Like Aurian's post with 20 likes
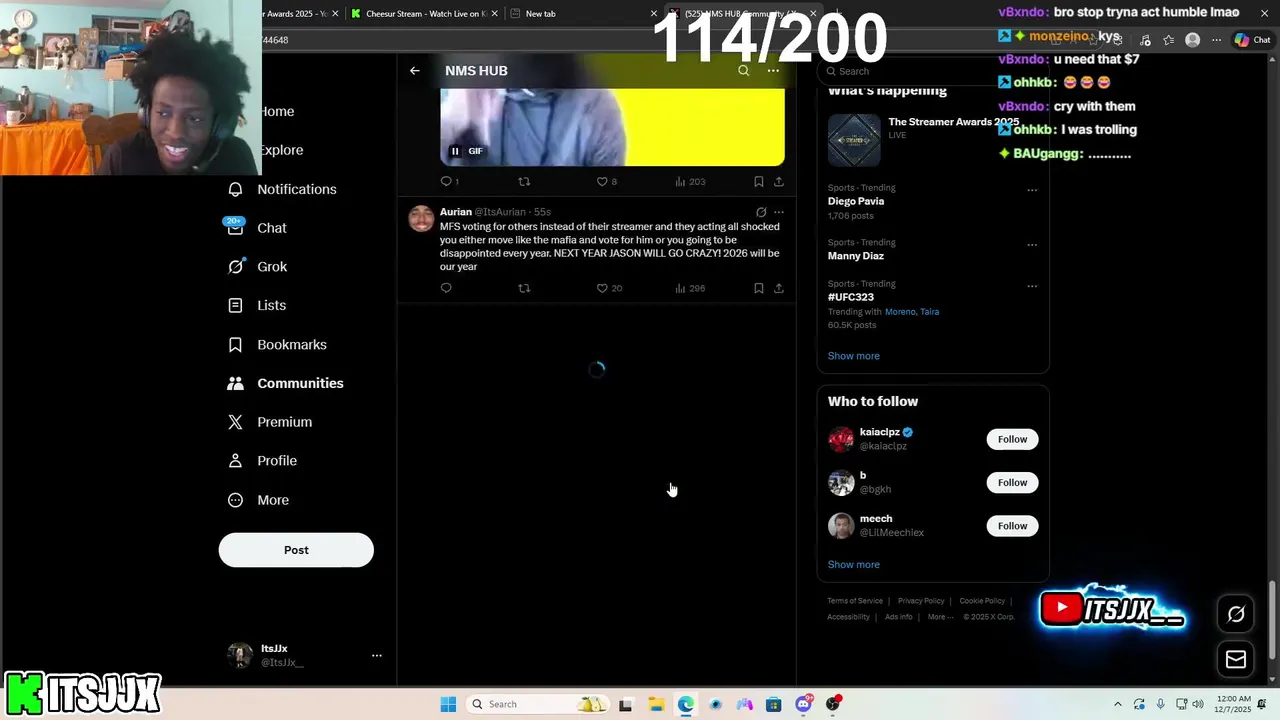The height and width of the screenshot is (720, 1280). (609, 288)
